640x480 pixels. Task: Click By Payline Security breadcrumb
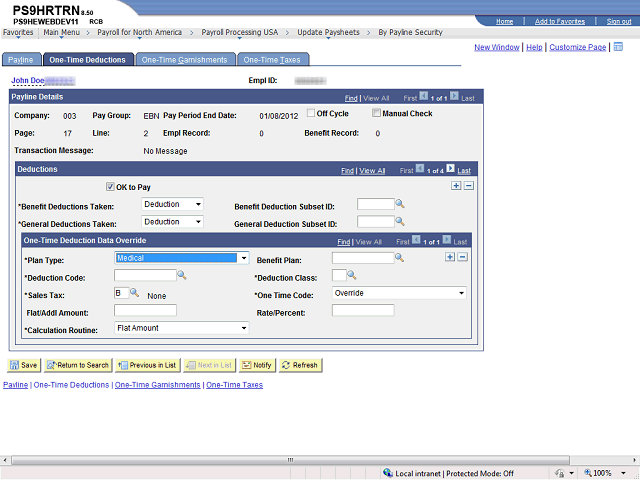tap(410, 32)
